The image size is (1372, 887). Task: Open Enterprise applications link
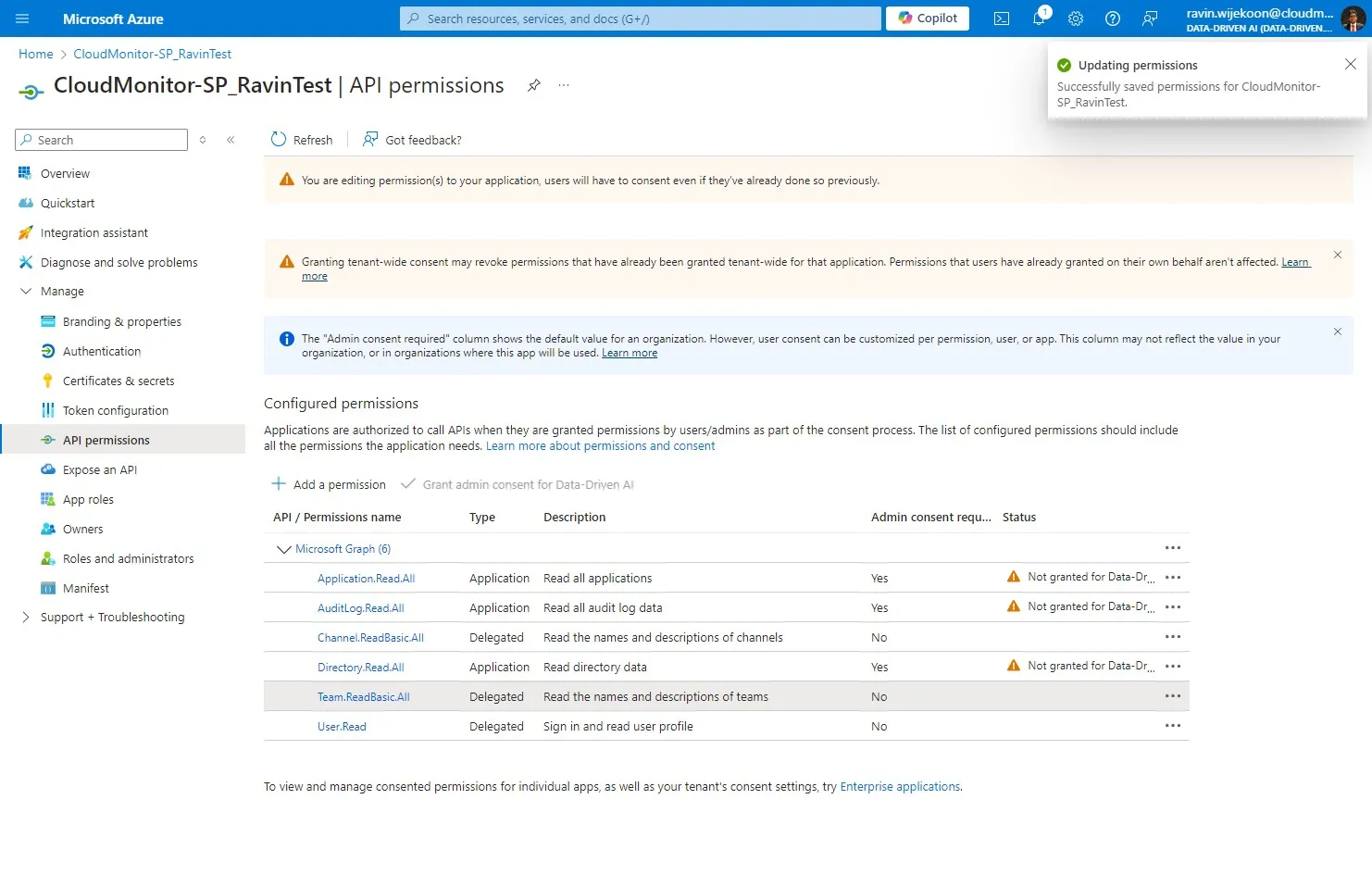pyautogui.click(x=900, y=786)
